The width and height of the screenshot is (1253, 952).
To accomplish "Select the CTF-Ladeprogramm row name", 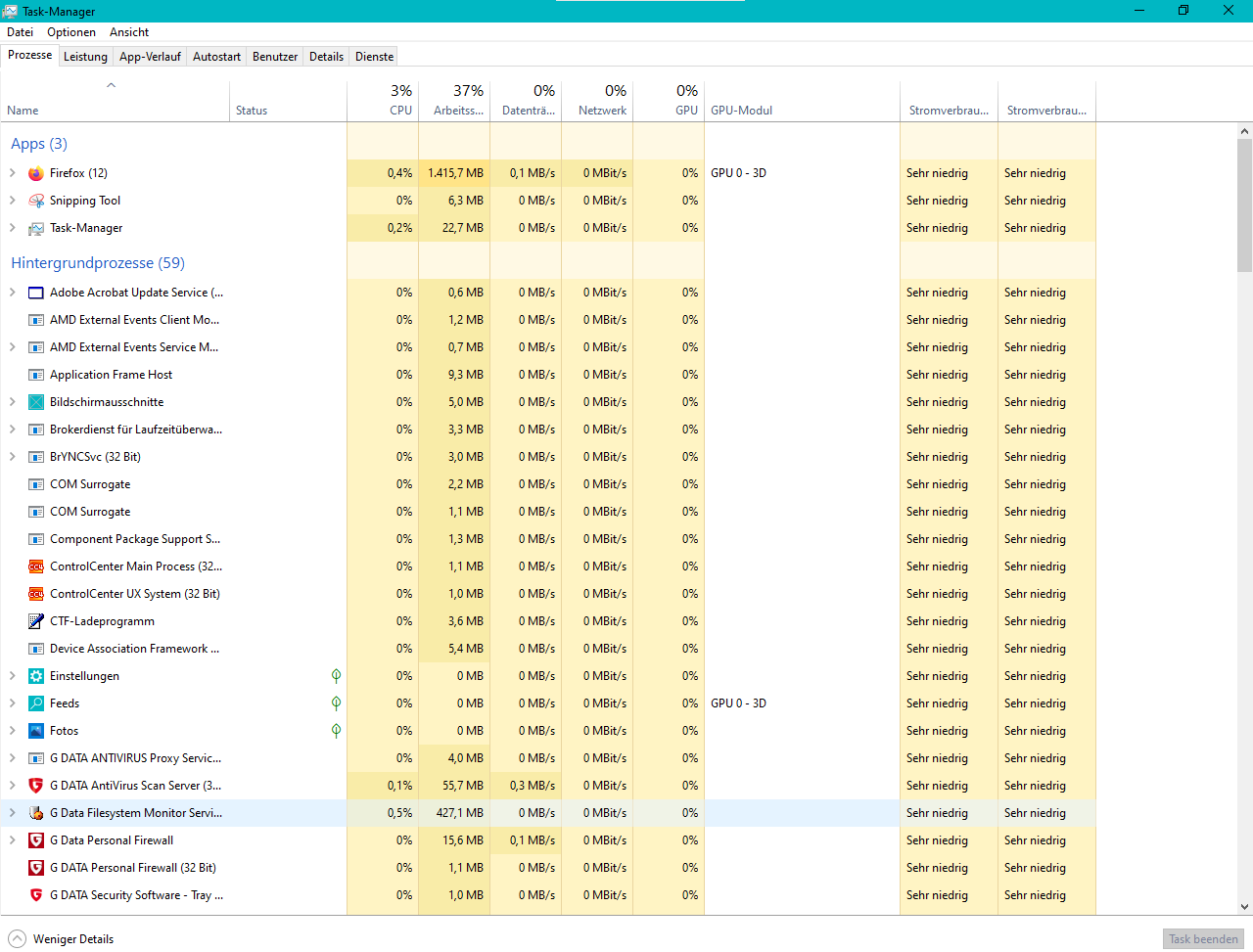I will [102, 621].
